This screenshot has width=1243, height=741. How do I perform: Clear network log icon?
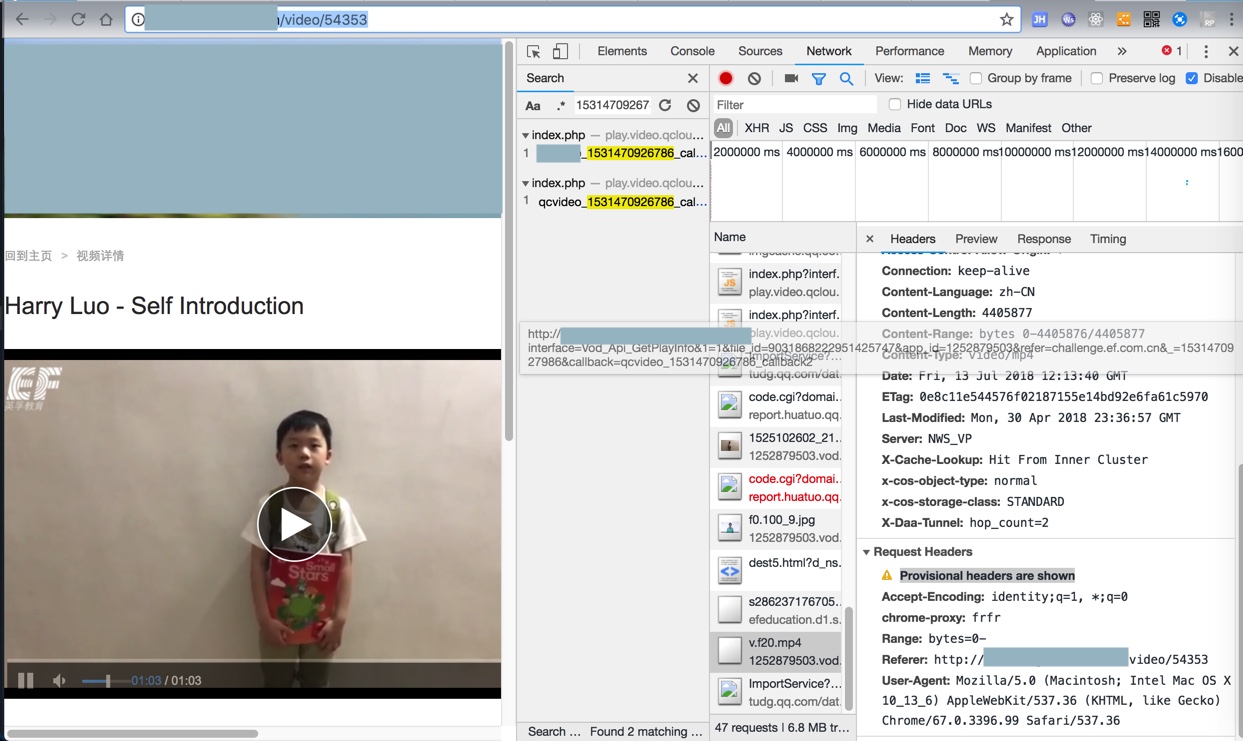(754, 78)
